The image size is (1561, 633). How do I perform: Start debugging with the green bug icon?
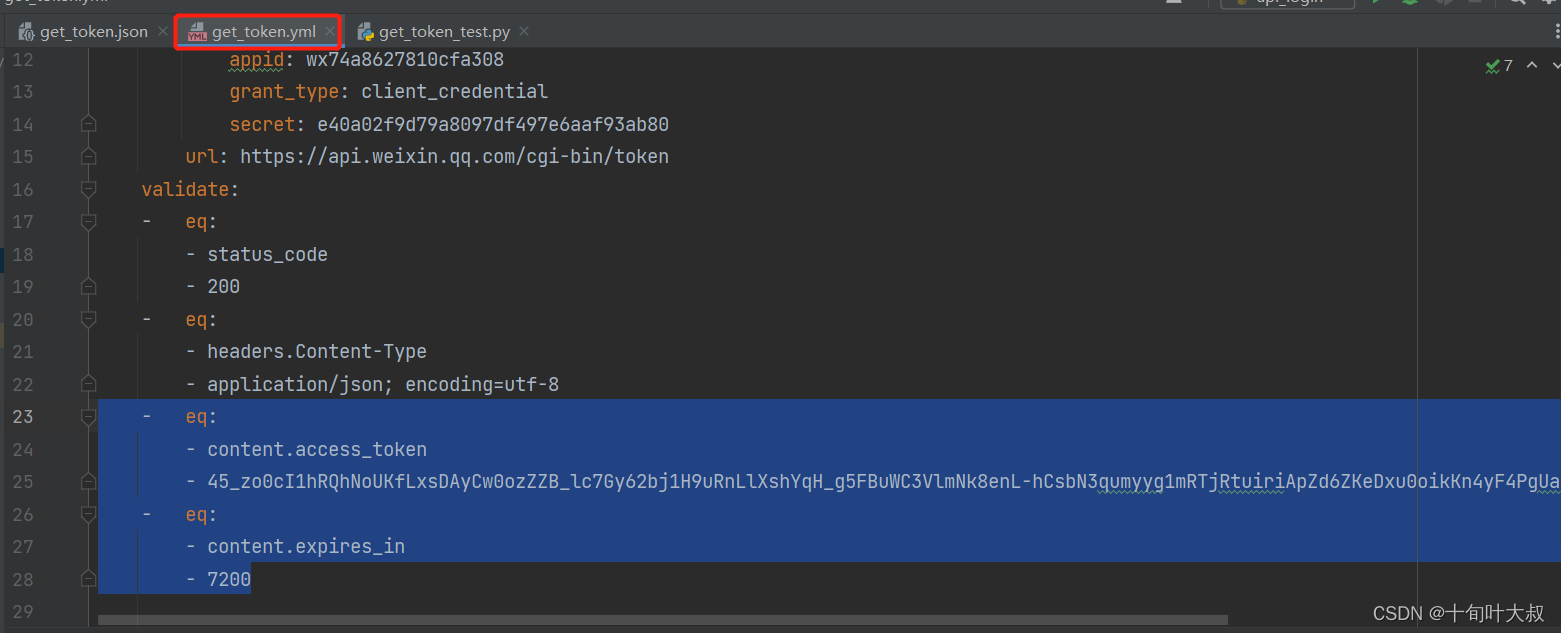(1410, 3)
